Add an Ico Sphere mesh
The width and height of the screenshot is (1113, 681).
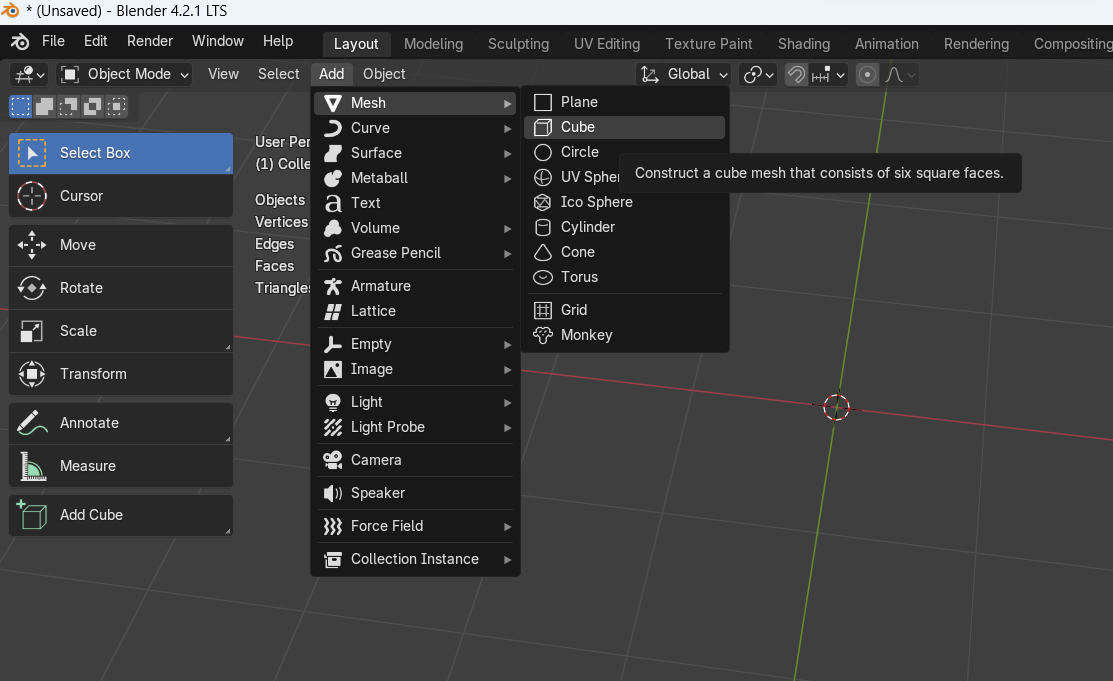(625, 202)
